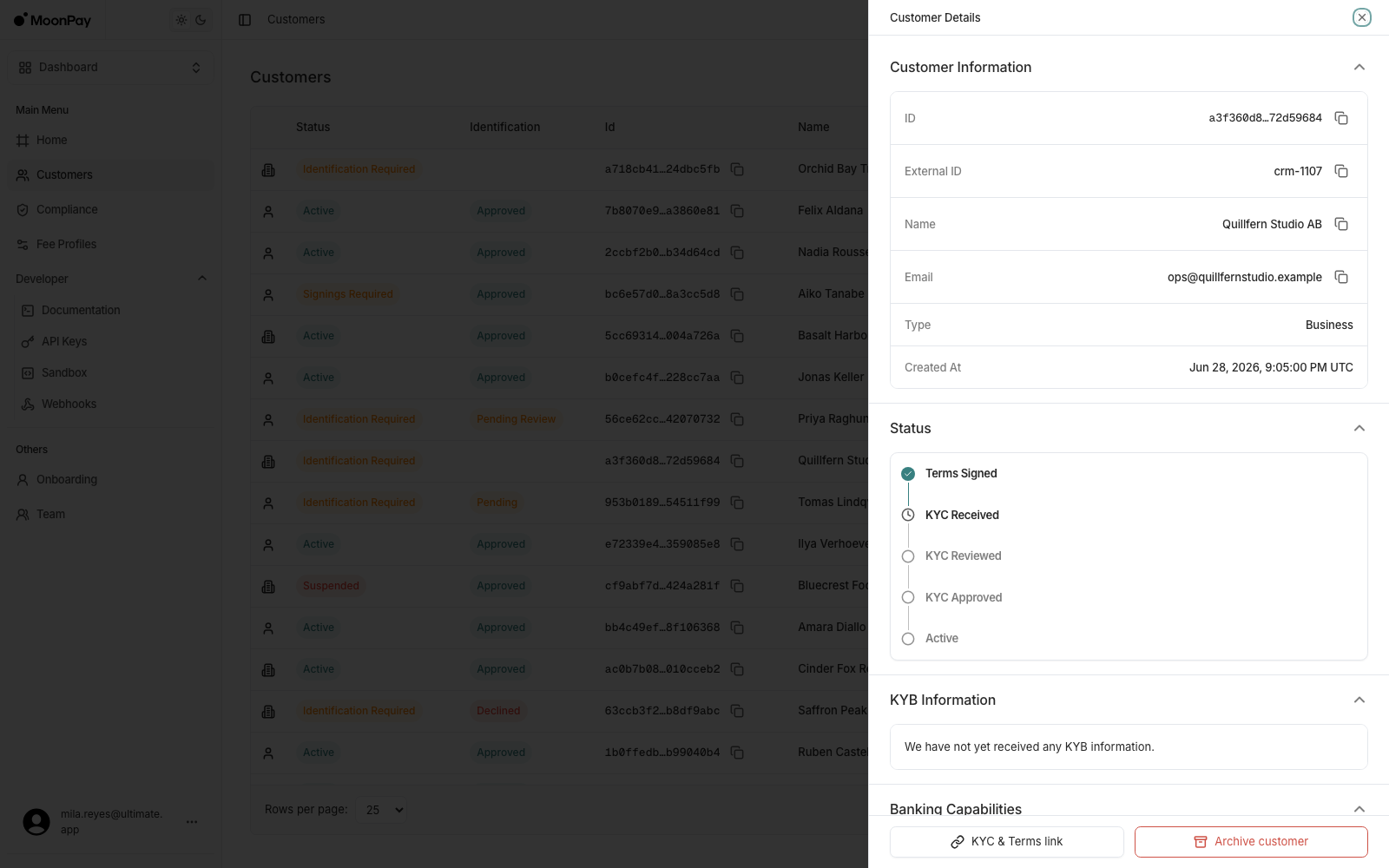Collapse the Customer Information section
Viewport: 1389px width, 868px height.
[x=1359, y=67]
